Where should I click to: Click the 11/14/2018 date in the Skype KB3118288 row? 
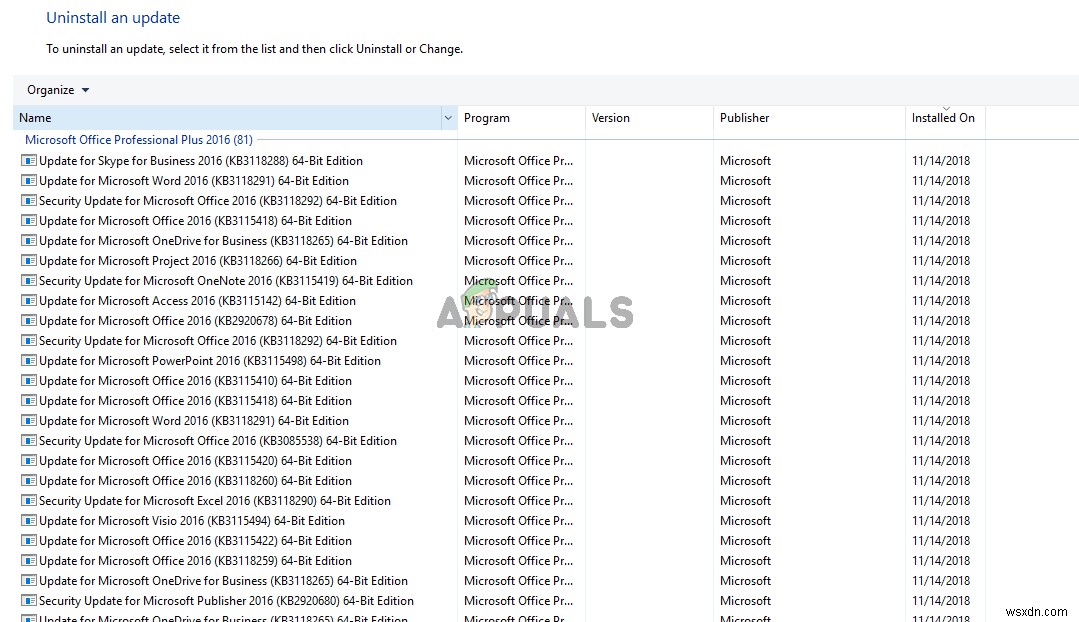(x=941, y=160)
